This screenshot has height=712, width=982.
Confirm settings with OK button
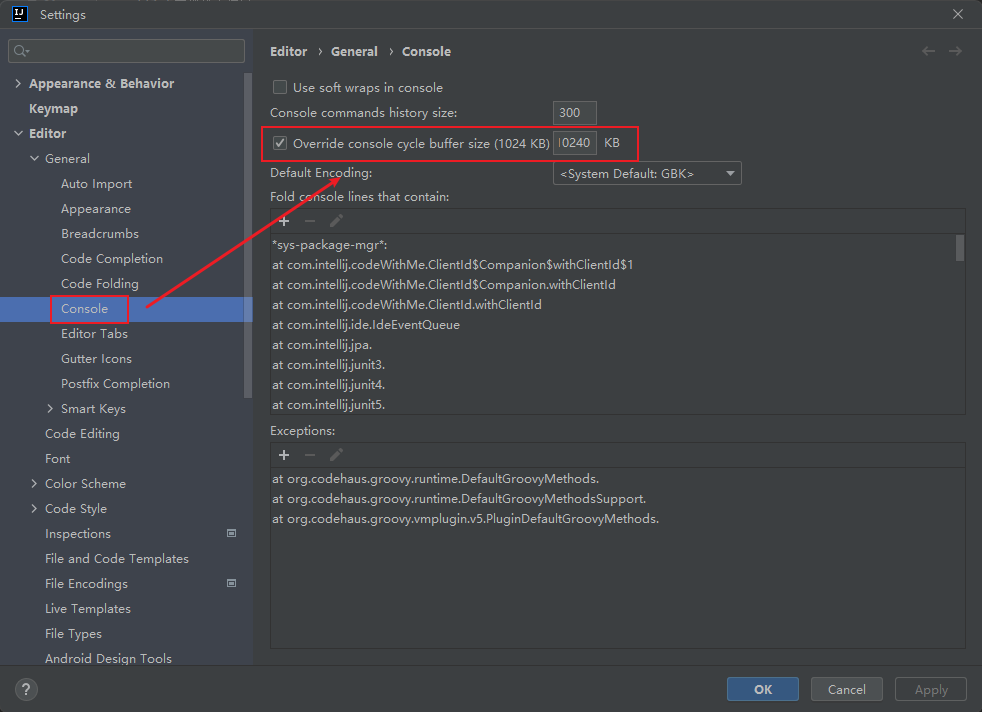pyautogui.click(x=763, y=689)
